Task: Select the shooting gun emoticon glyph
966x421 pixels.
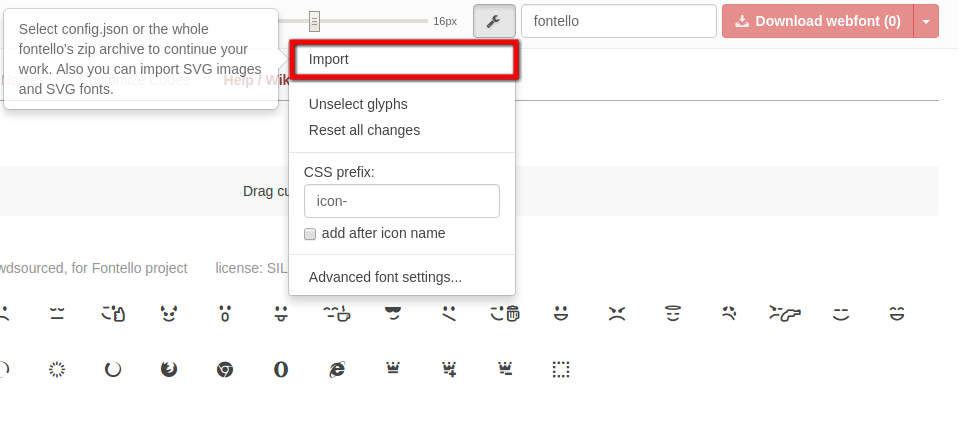Action: point(785,314)
